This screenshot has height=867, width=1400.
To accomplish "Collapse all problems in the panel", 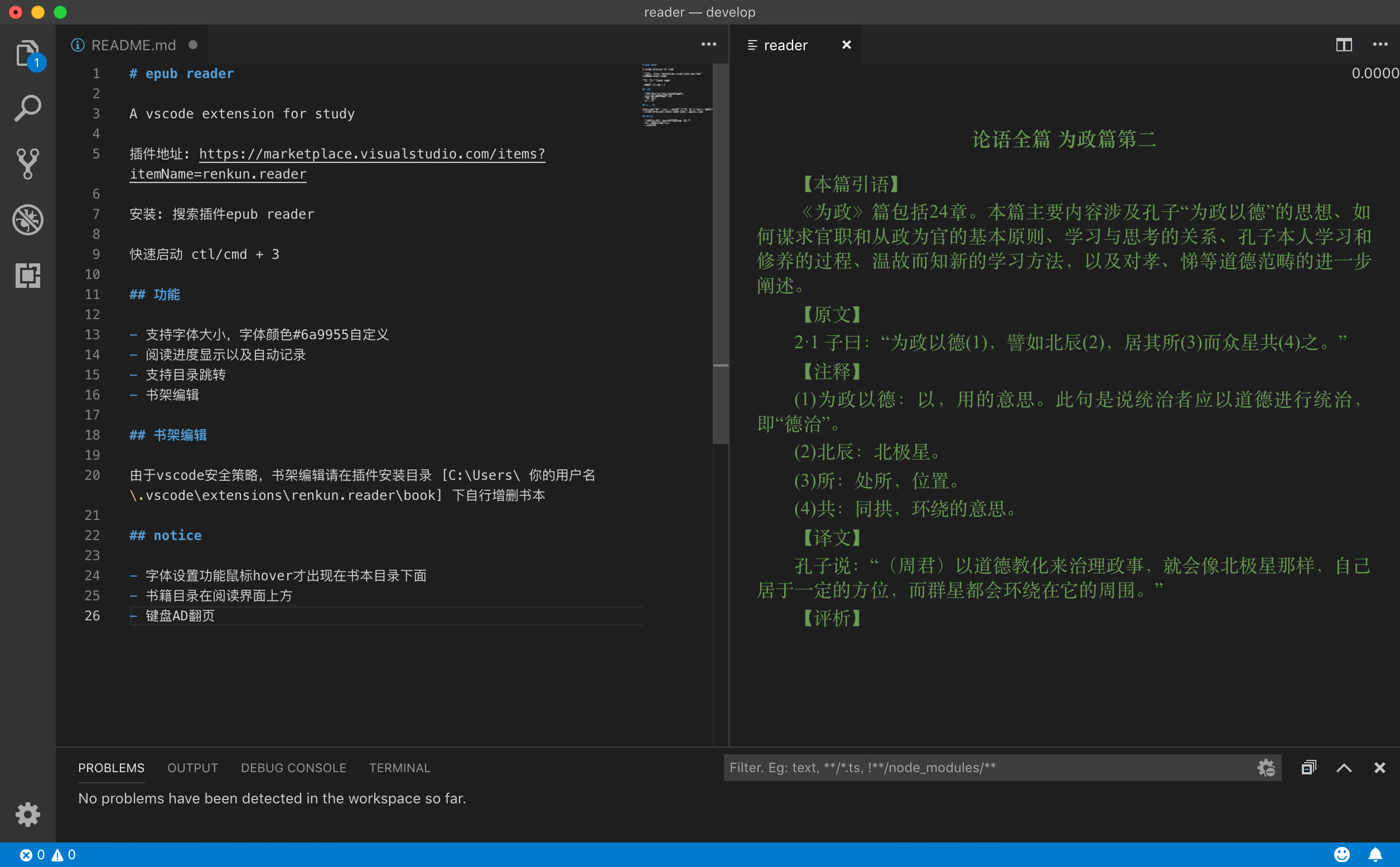I will [1309, 767].
